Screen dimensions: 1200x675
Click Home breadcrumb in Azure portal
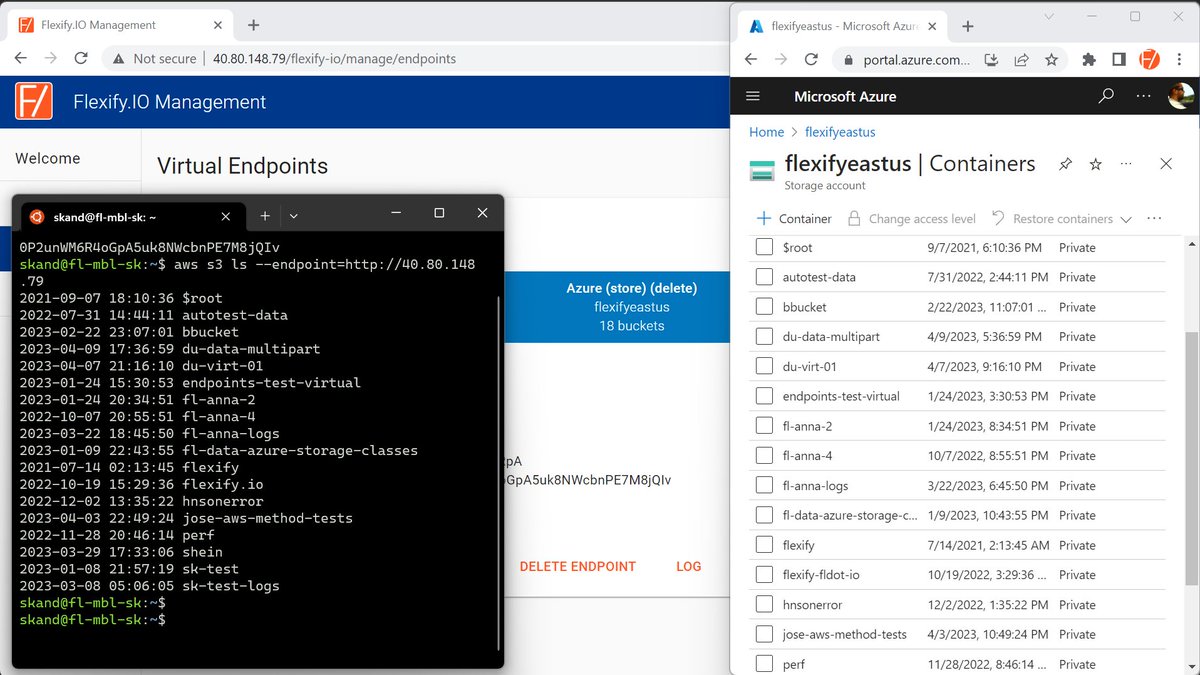click(x=767, y=132)
